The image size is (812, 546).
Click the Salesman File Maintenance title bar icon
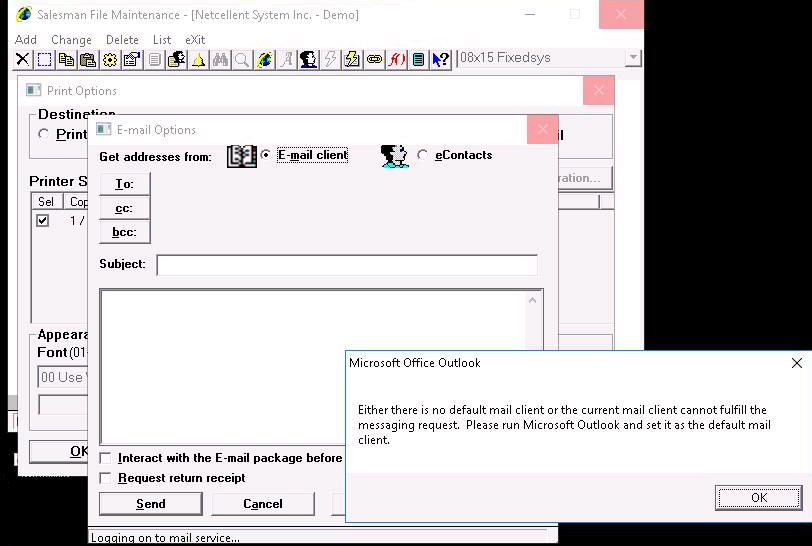[24, 14]
